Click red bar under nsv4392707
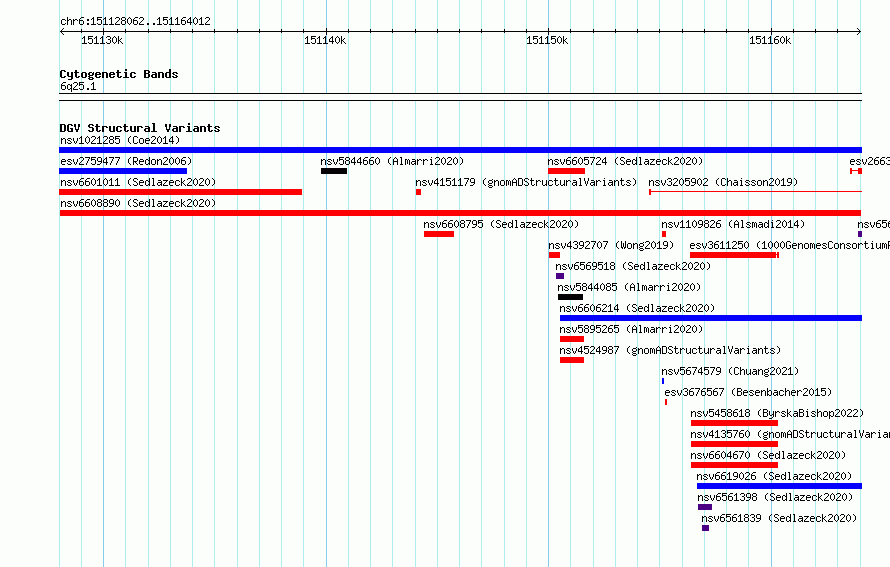This screenshot has width=890, height=567. click(x=555, y=255)
